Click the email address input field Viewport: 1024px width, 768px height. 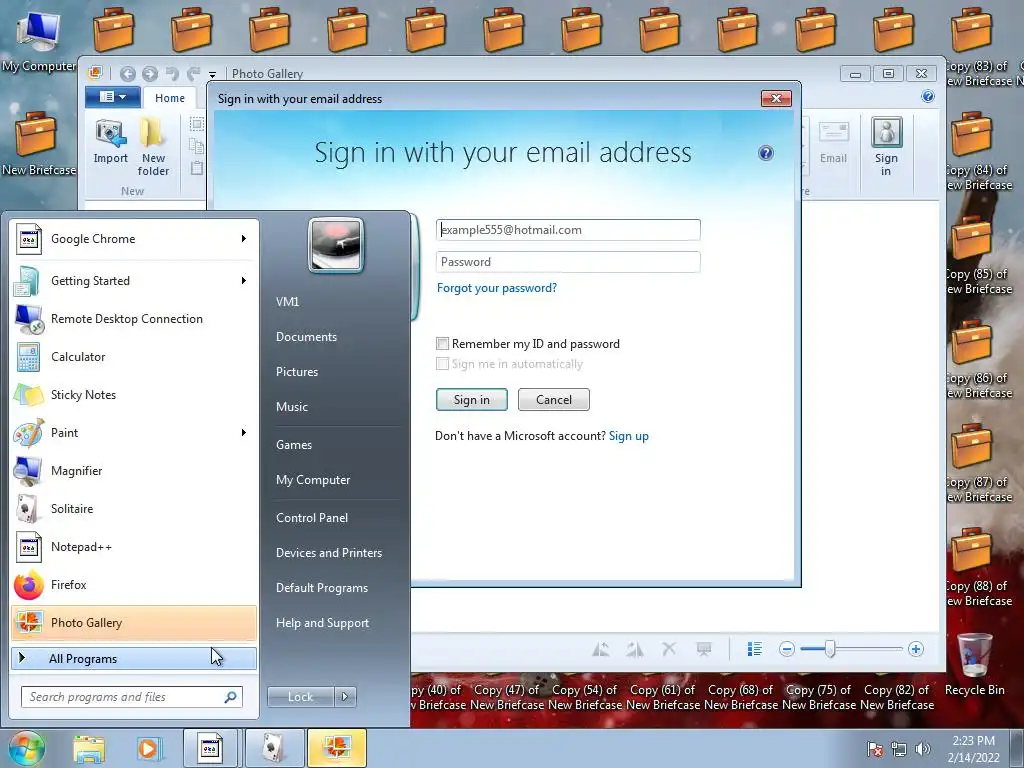[x=568, y=230]
